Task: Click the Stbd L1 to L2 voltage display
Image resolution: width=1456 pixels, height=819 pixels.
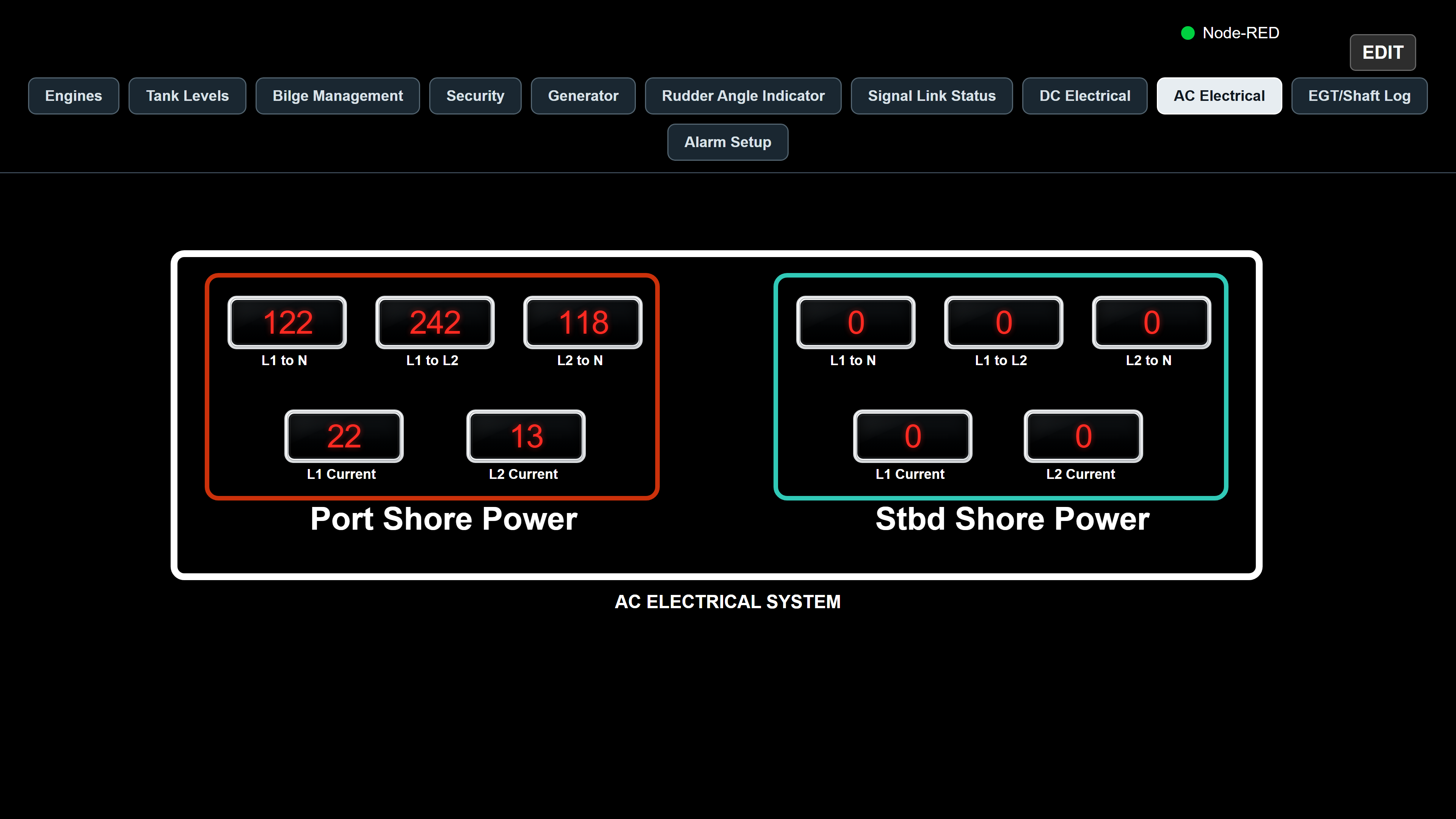Action: pos(1004,322)
